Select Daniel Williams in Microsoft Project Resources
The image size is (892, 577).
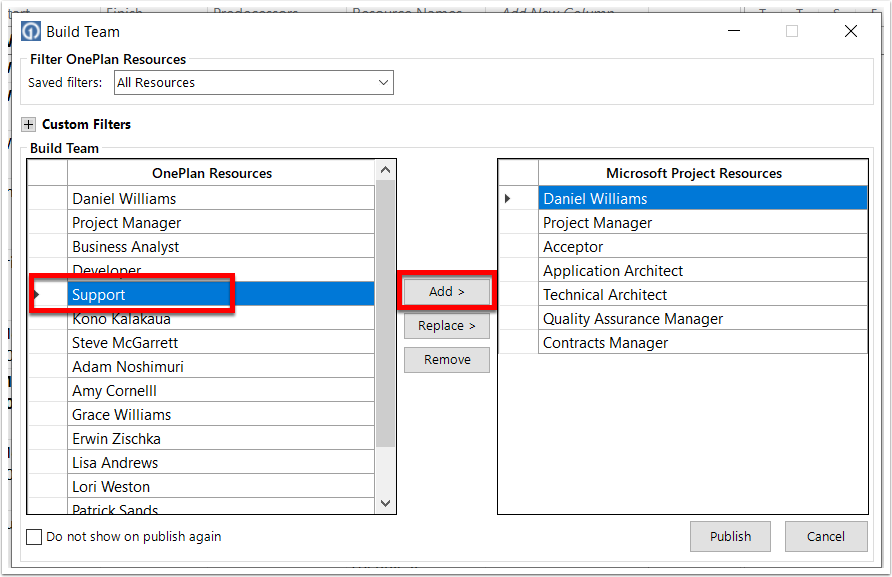pos(703,199)
